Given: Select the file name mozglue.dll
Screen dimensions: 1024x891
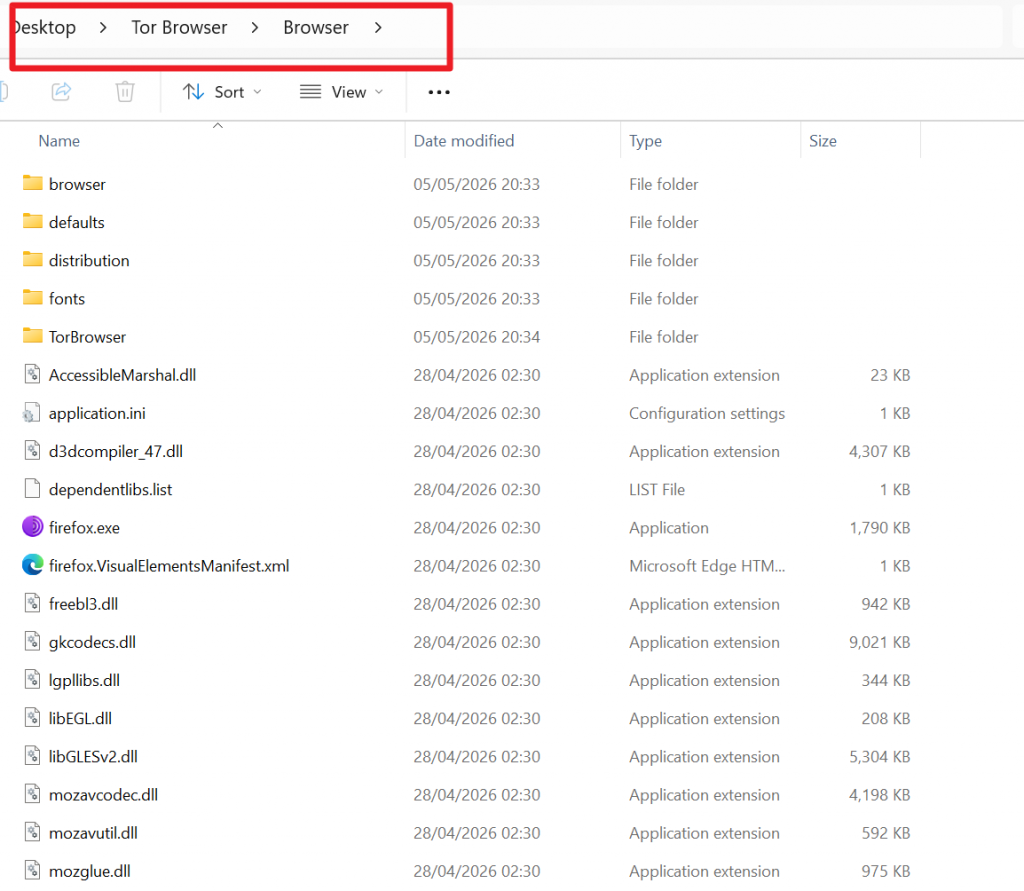Looking at the screenshot, I should pos(89,871).
